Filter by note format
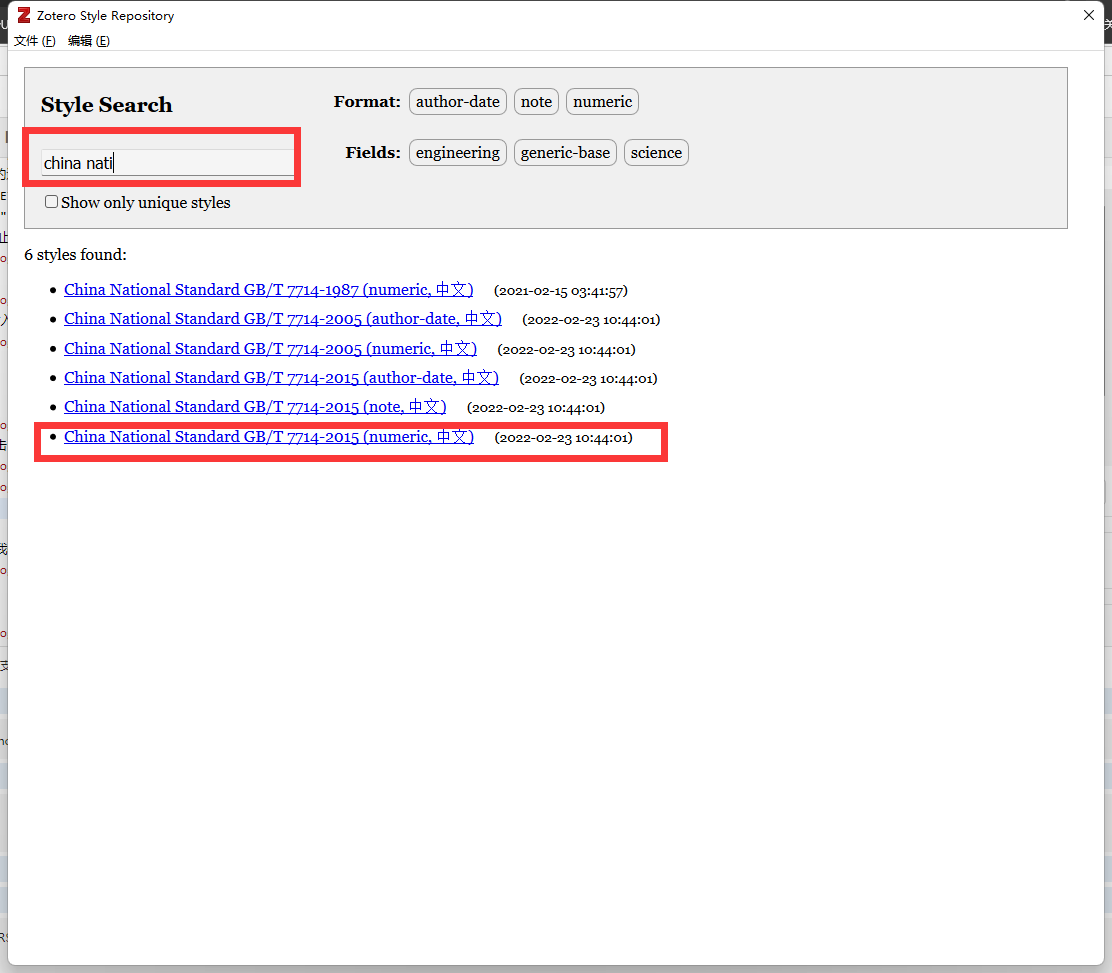This screenshot has height=973, width=1112. (x=536, y=102)
